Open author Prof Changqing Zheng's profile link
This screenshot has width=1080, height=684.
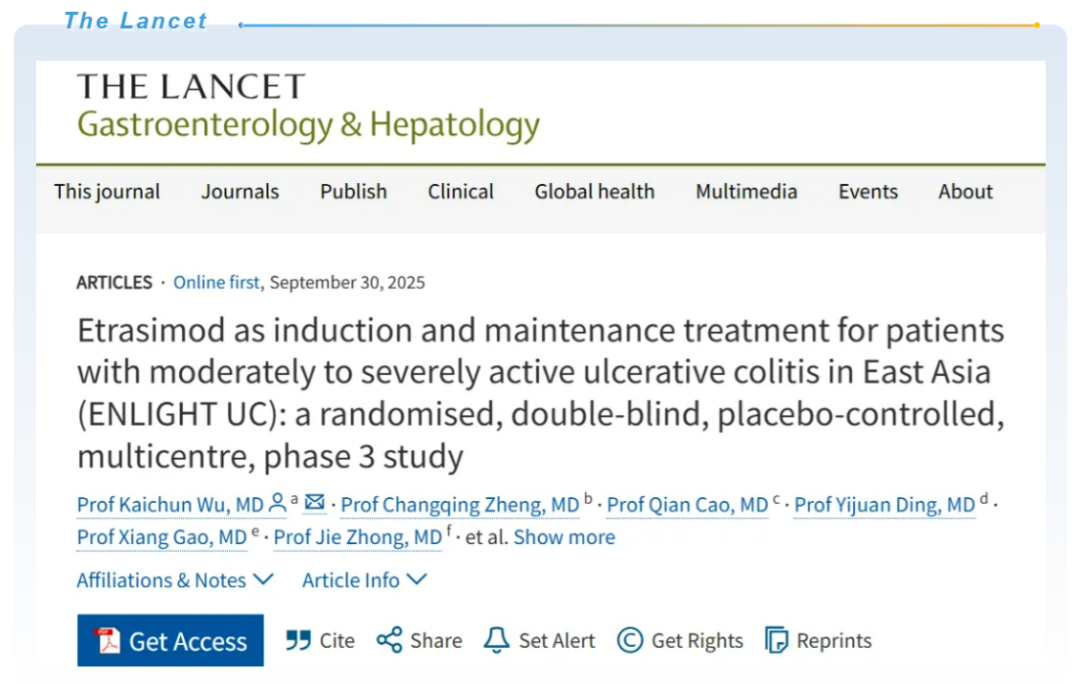460,505
